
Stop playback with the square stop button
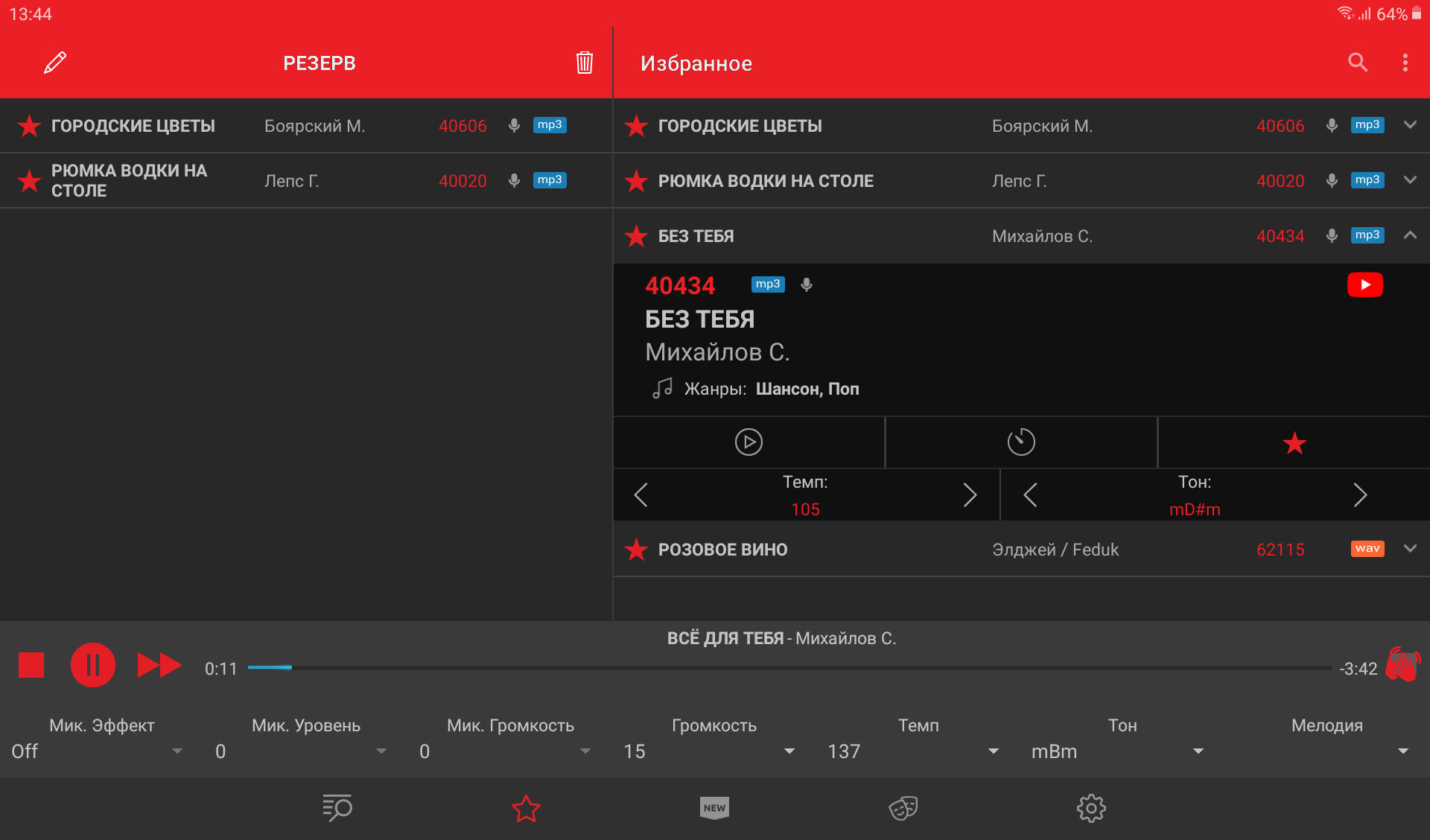point(31,665)
